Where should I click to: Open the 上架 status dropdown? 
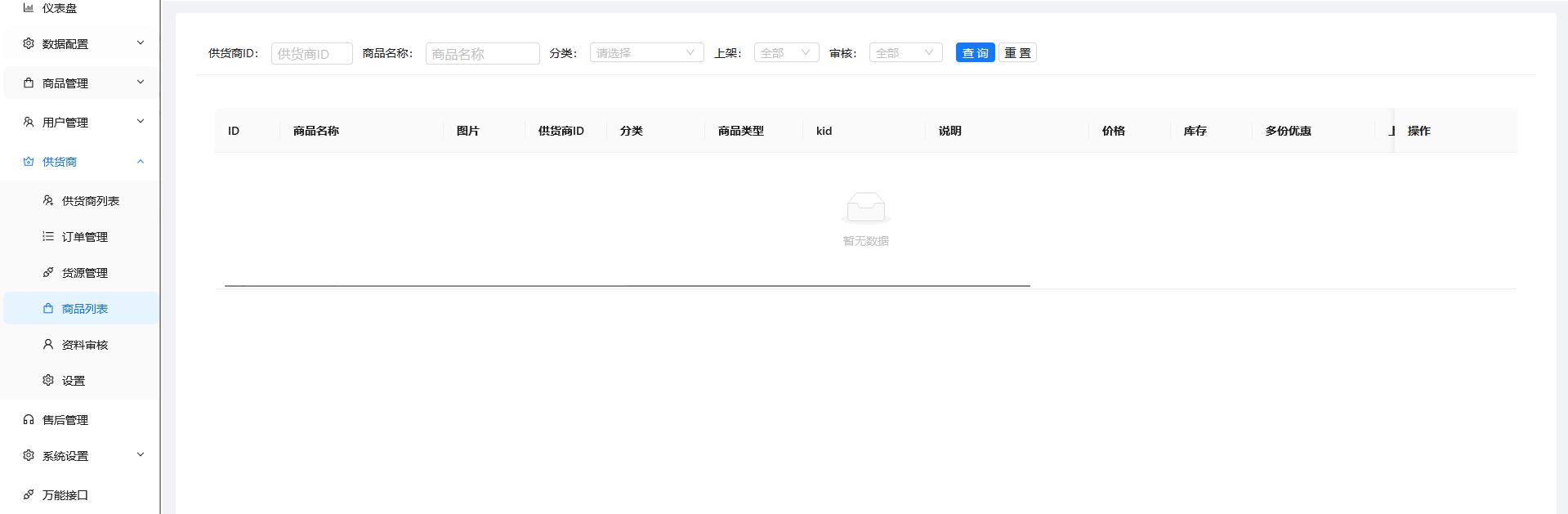pos(786,53)
